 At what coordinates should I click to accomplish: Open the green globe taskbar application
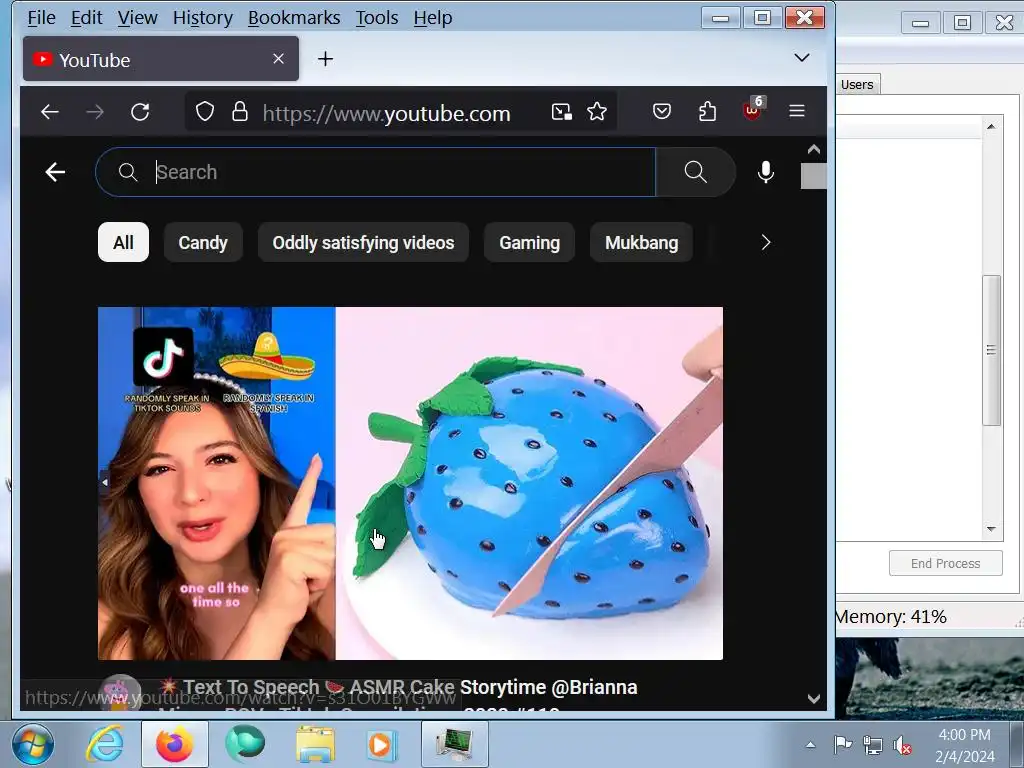pos(245,744)
